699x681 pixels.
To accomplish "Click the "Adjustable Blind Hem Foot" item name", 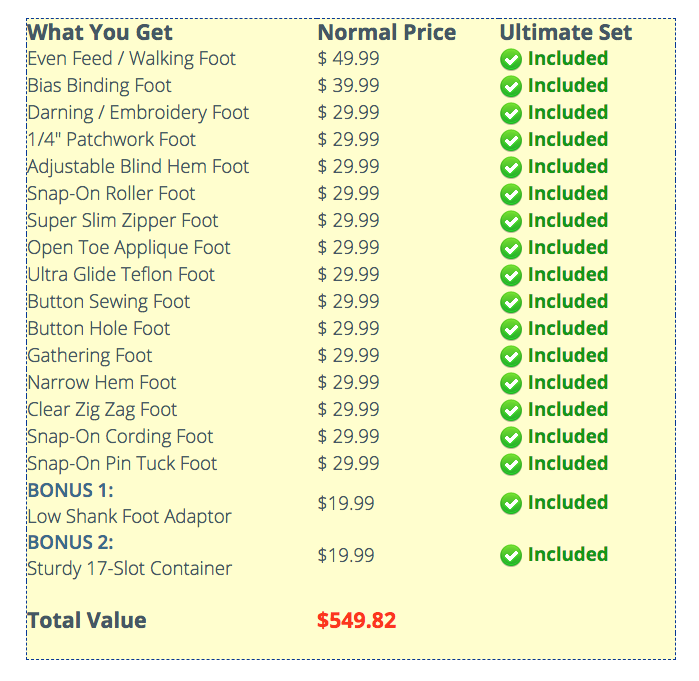I will 138,167.
